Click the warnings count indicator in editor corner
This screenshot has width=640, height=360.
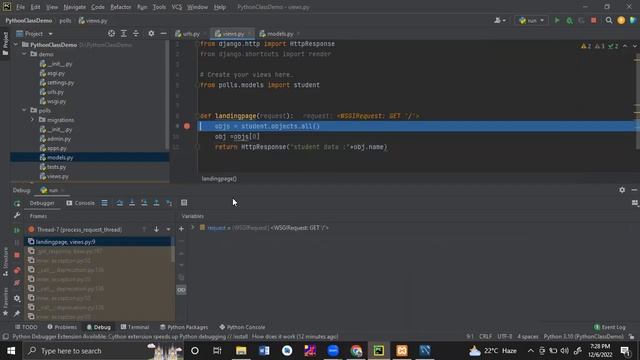pyautogui.click(x=586, y=47)
